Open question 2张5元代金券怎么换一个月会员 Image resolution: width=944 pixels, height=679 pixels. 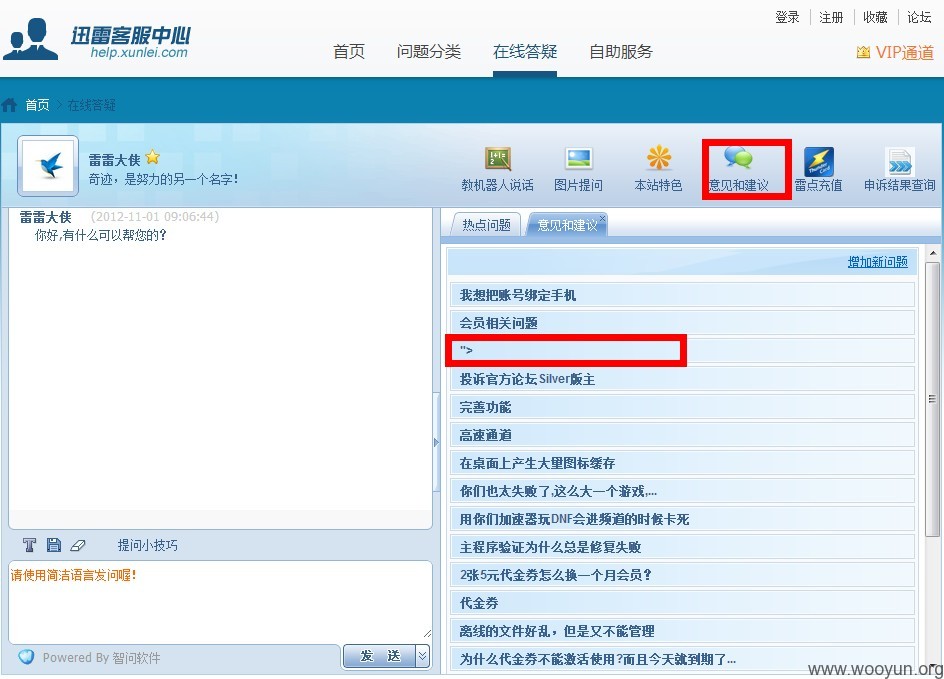pyautogui.click(x=682, y=575)
